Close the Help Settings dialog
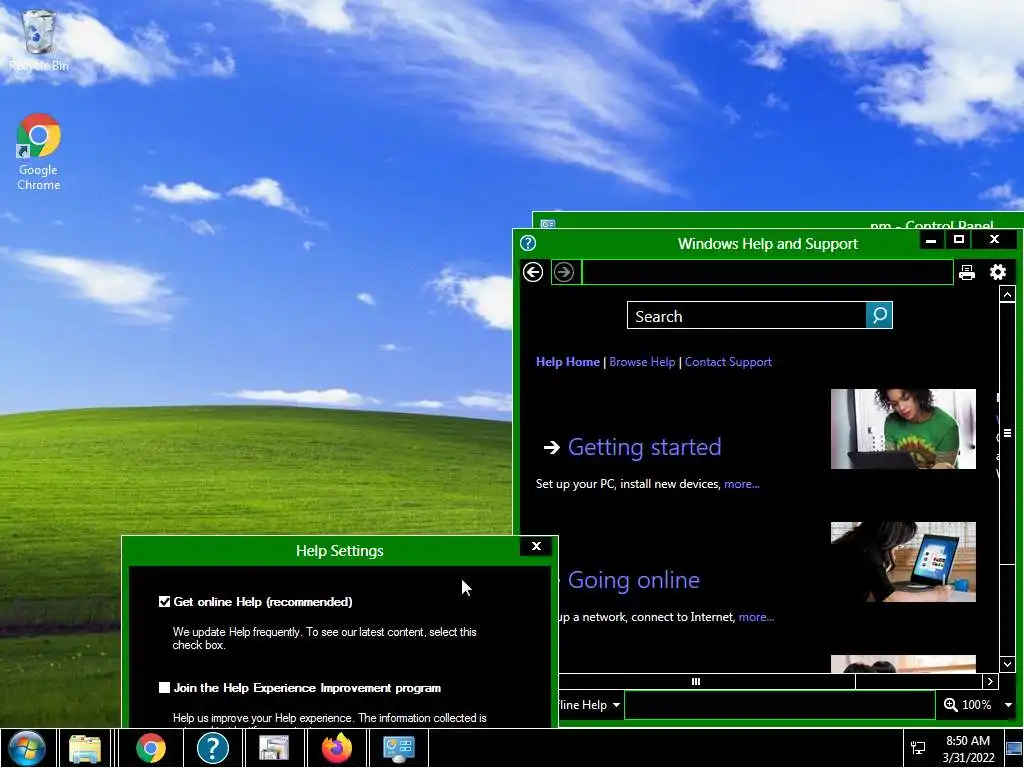The height and width of the screenshot is (768, 1024). coord(536,546)
